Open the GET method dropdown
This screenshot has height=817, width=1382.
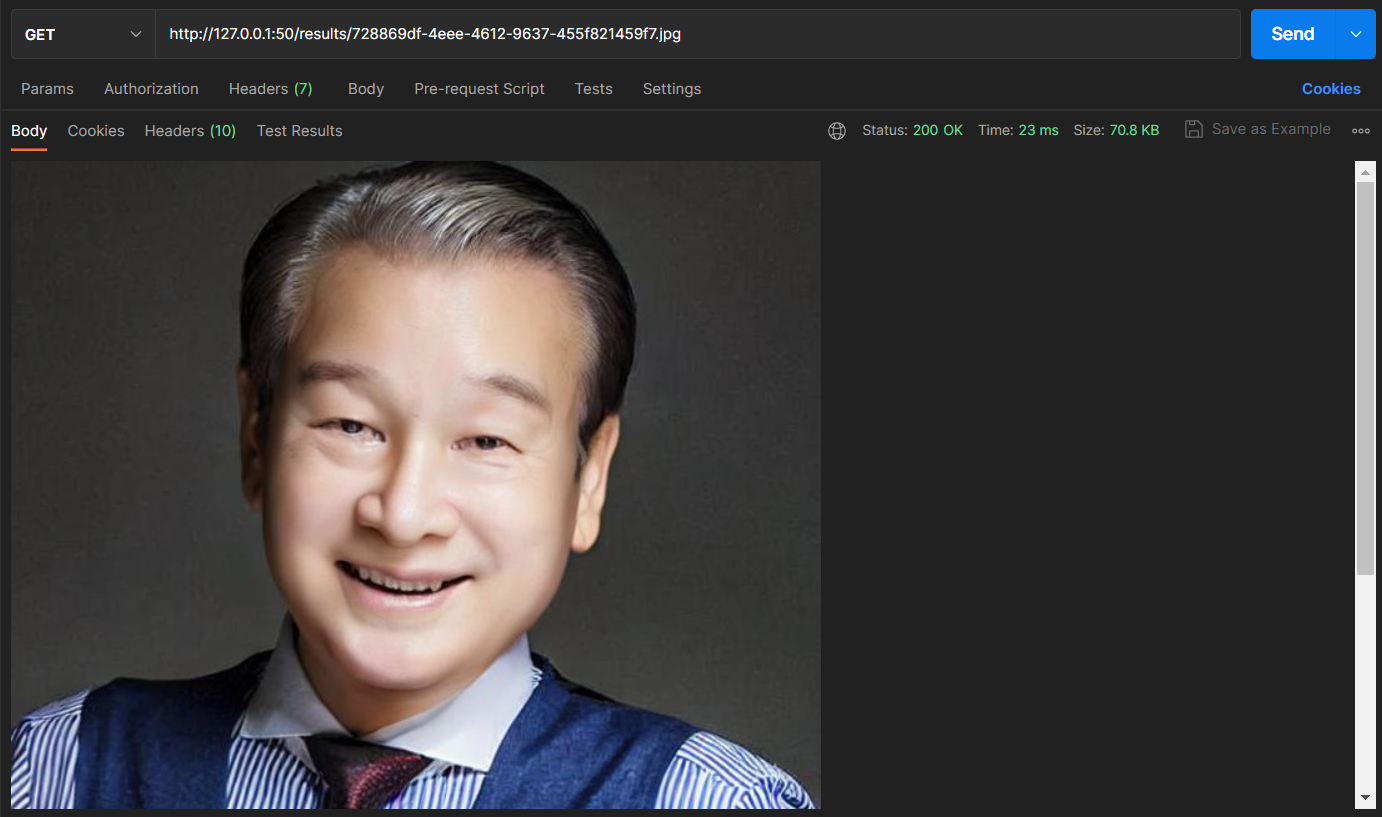[83, 34]
